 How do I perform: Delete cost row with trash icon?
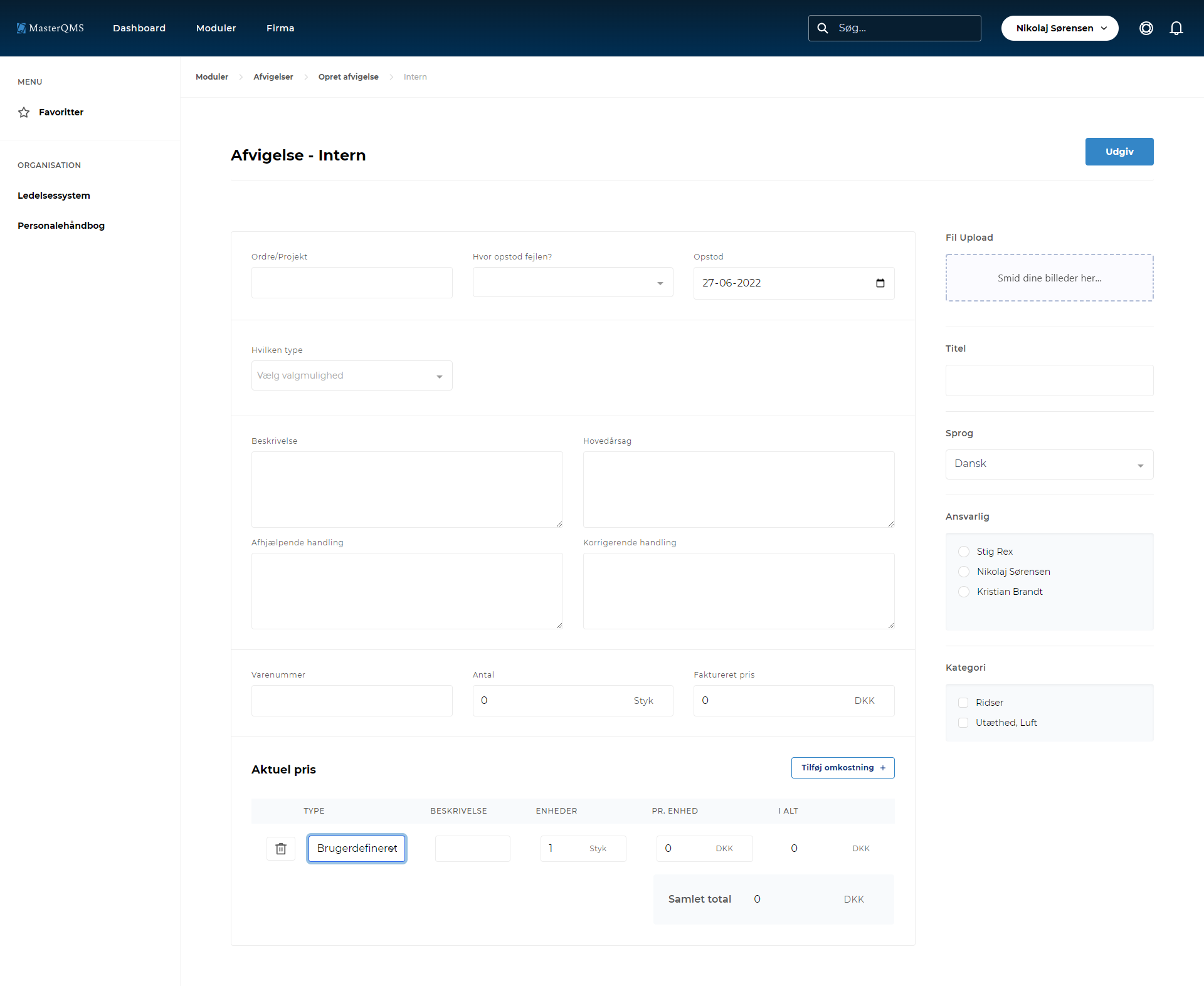pos(281,849)
